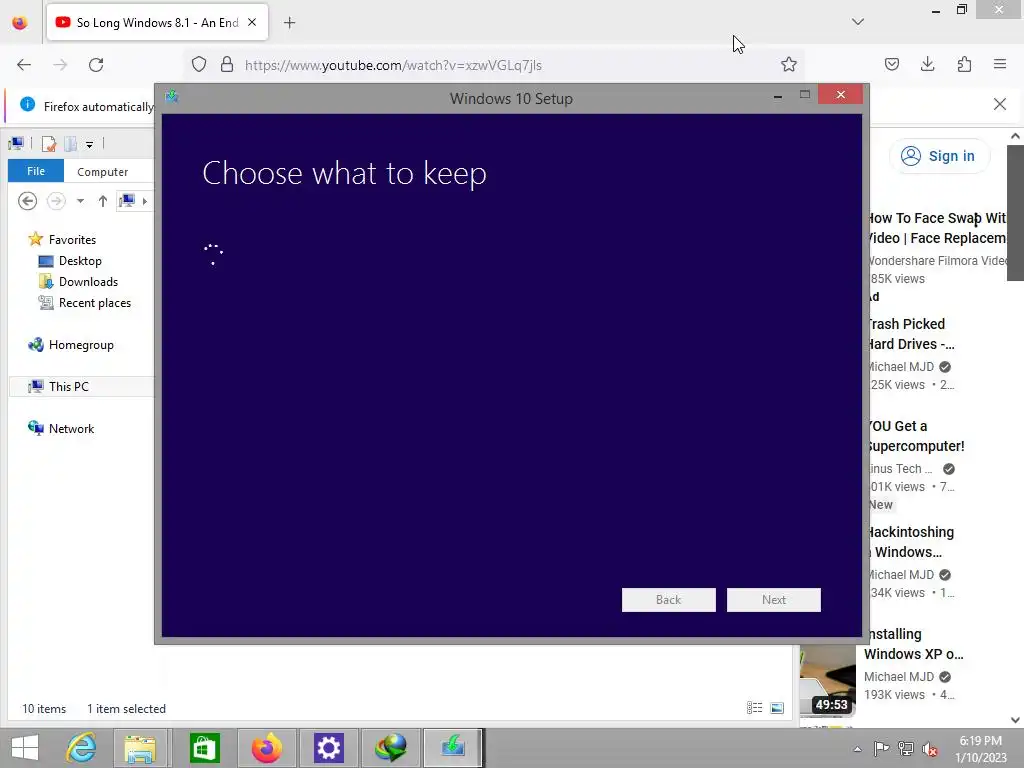This screenshot has height=768, width=1024.
Task: Click the YouTube address bar
Action: (496, 65)
